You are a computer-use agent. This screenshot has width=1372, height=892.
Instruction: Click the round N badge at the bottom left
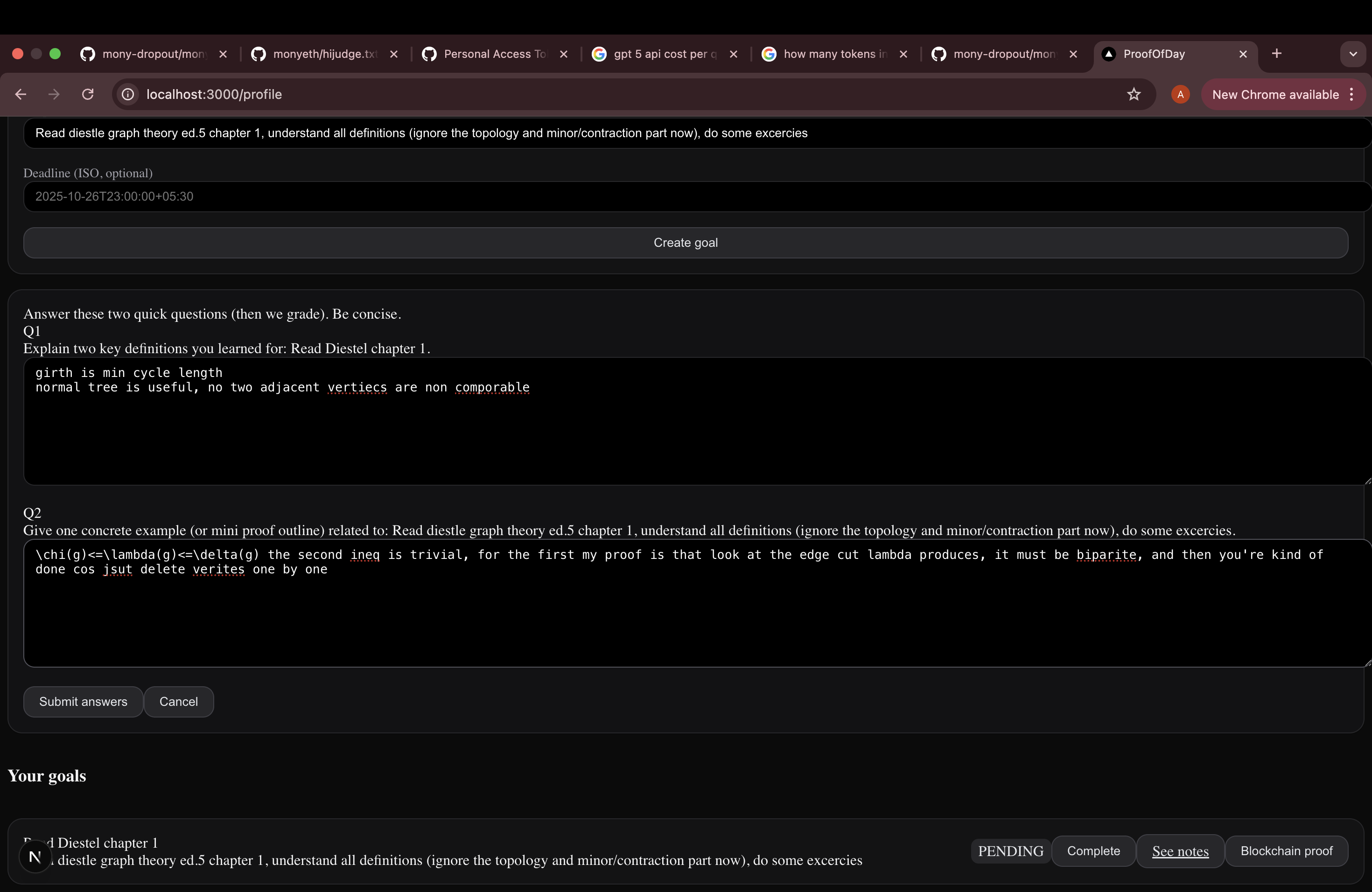click(x=35, y=856)
